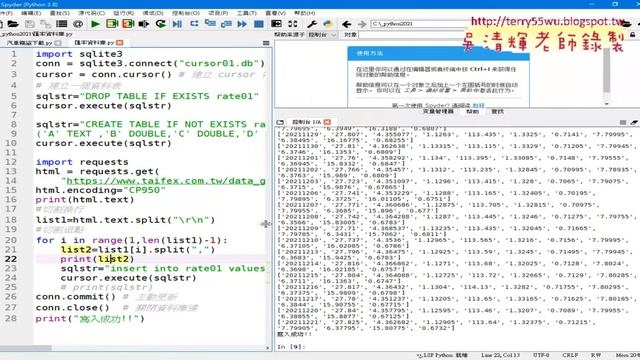
Task: Open the 运行(R) menu
Action: tap(124, 13)
